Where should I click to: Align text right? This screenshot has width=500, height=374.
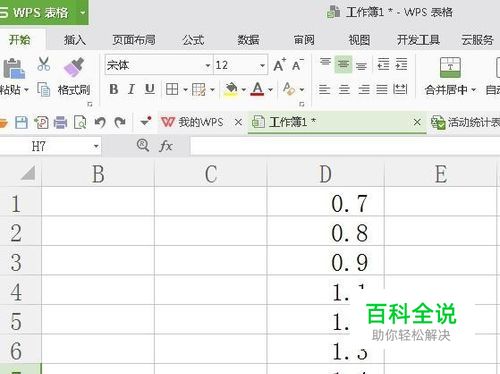tap(364, 89)
